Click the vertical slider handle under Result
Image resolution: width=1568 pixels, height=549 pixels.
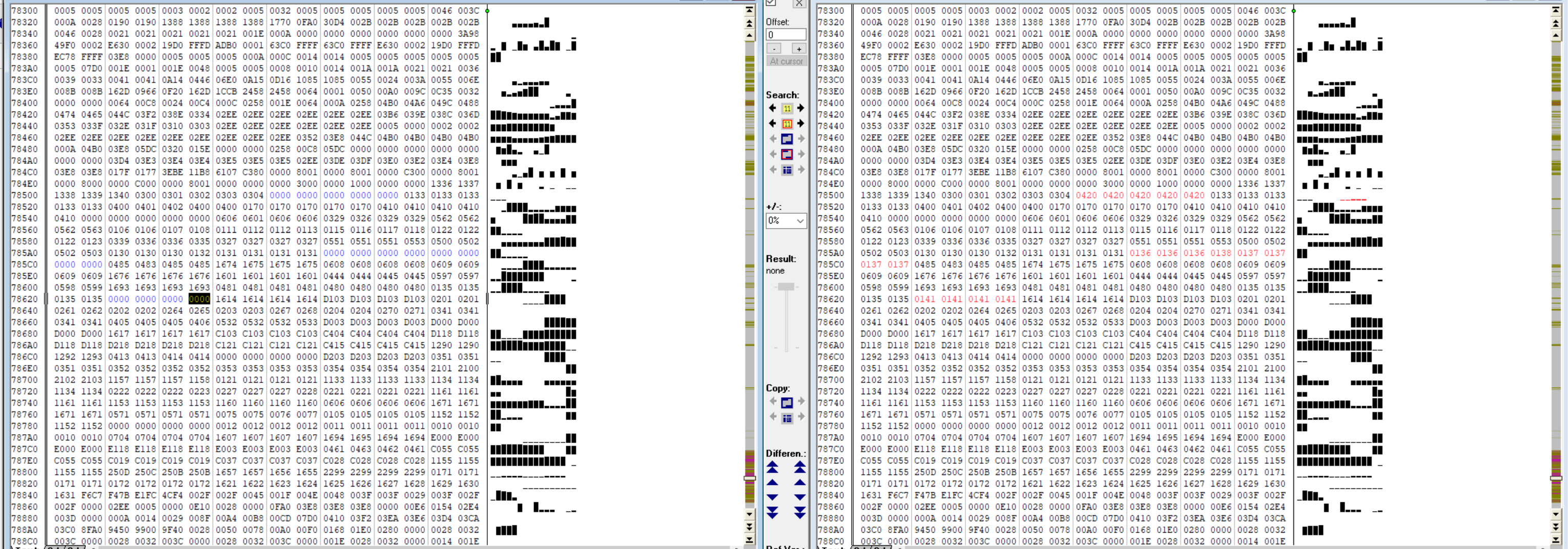pos(786,287)
